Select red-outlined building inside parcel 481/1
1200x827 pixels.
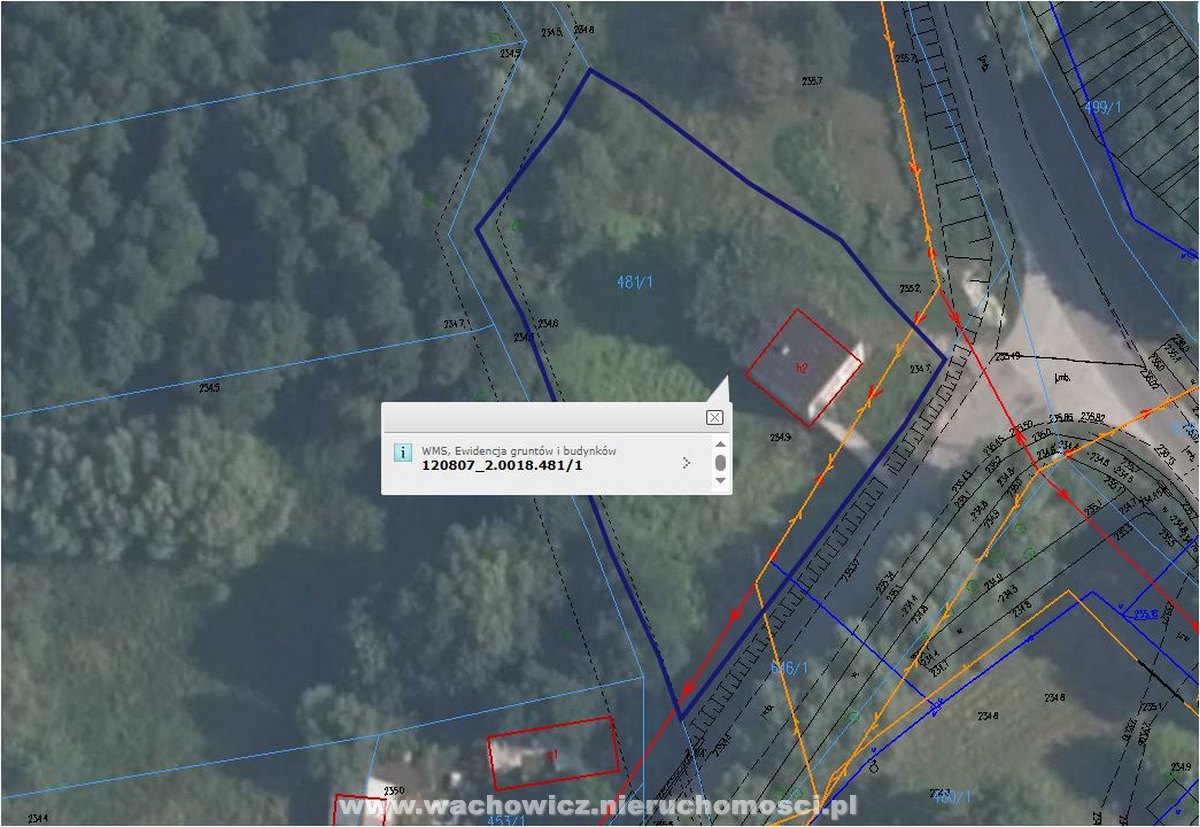803,365
